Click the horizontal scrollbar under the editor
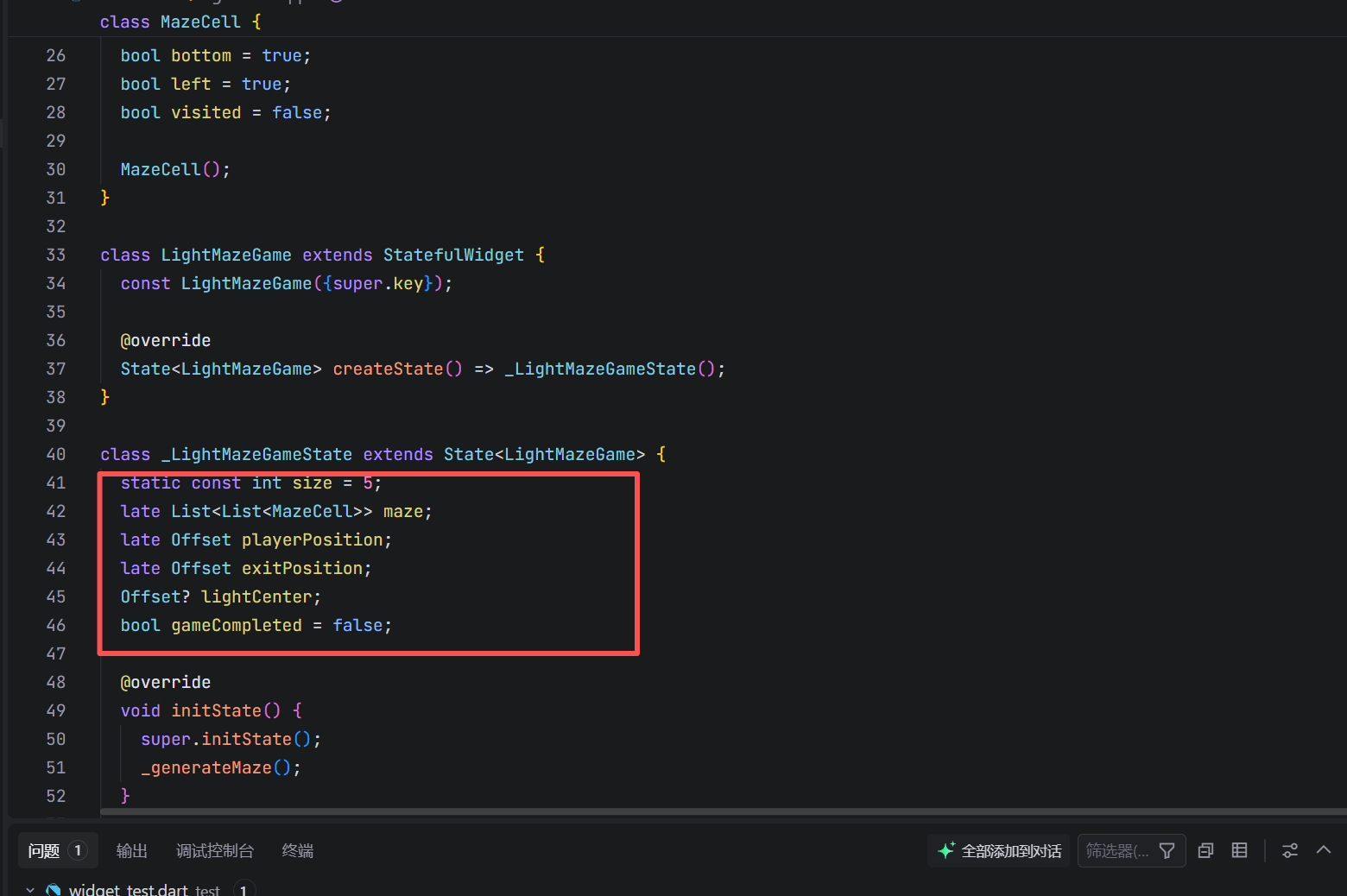 (x=724, y=811)
